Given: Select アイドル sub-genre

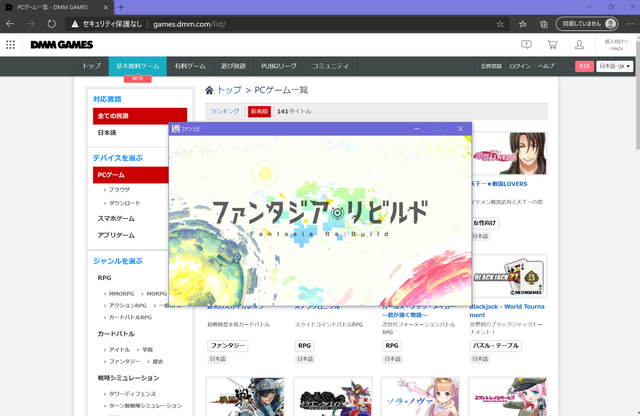Looking at the screenshot, I should coord(119,350).
